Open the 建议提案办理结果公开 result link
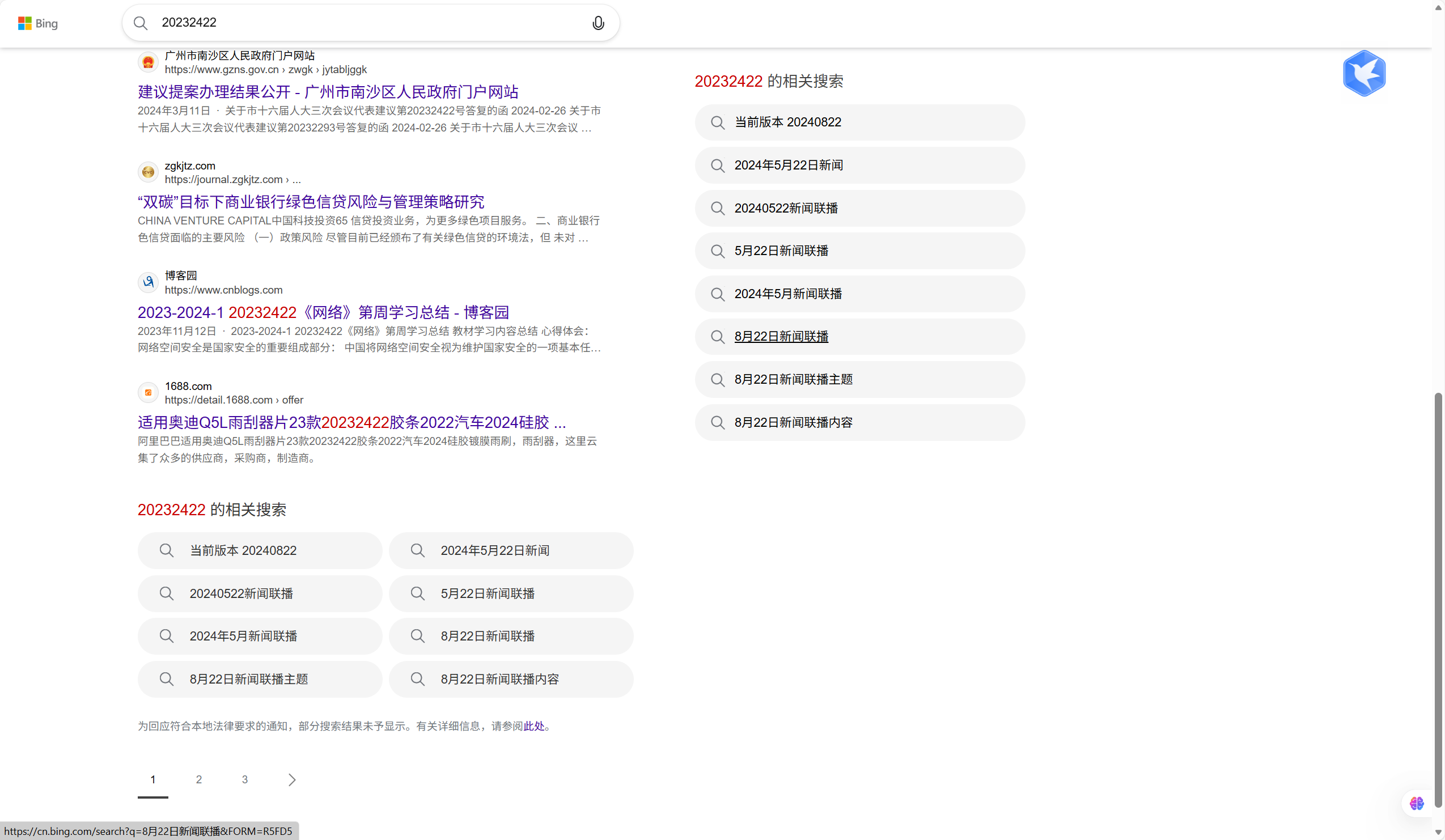This screenshot has height=840, width=1445. pyautogui.click(x=328, y=92)
